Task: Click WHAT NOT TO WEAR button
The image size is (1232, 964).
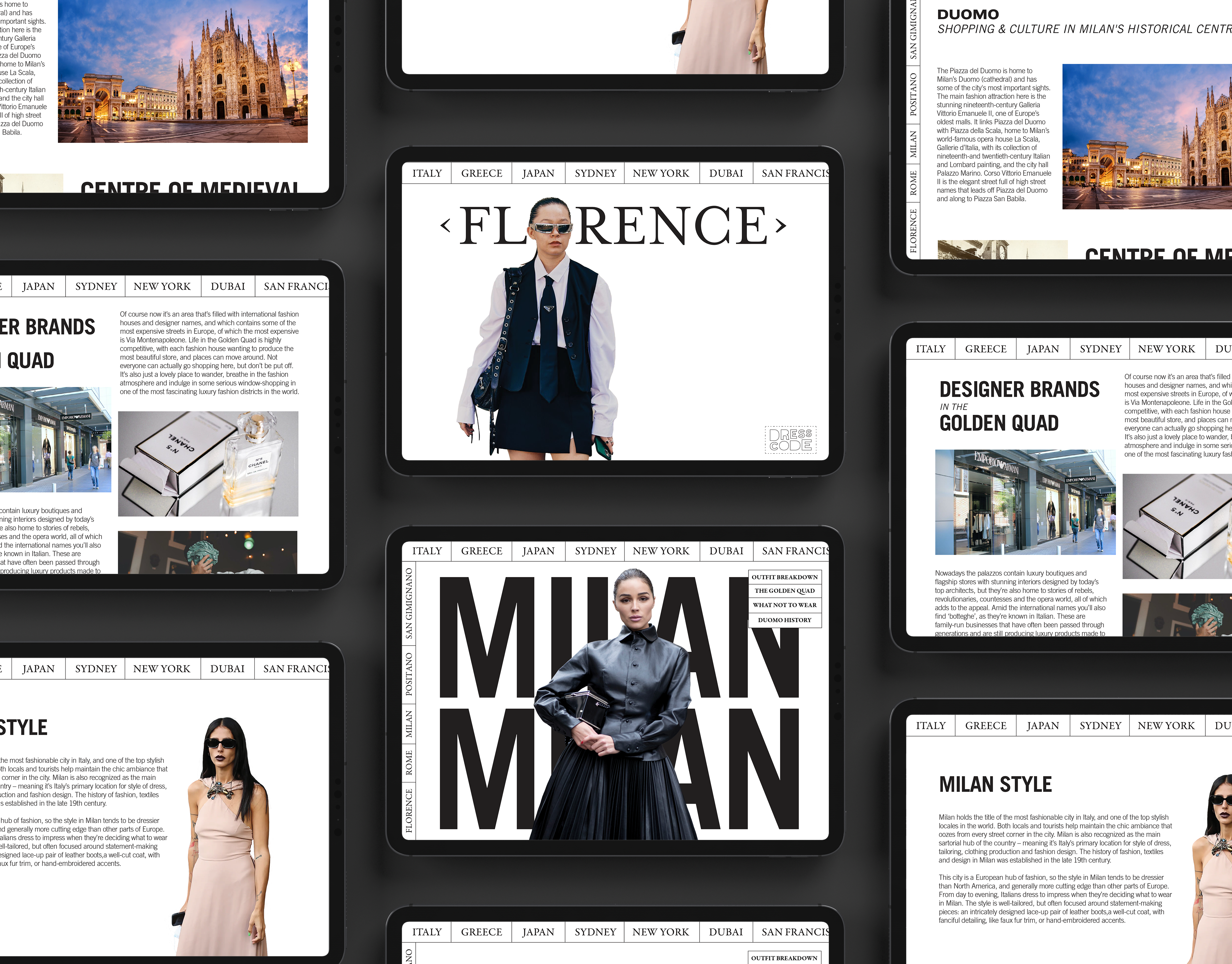Action: point(785,605)
